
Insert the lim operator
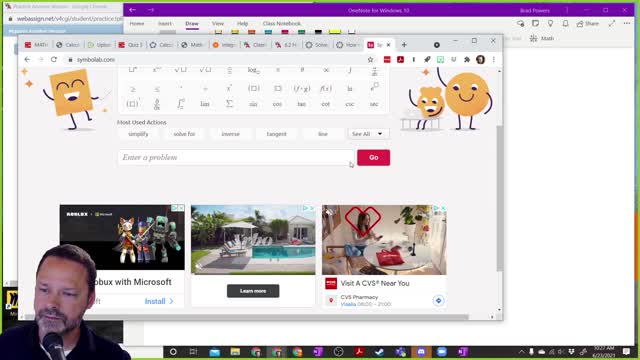(x=205, y=104)
